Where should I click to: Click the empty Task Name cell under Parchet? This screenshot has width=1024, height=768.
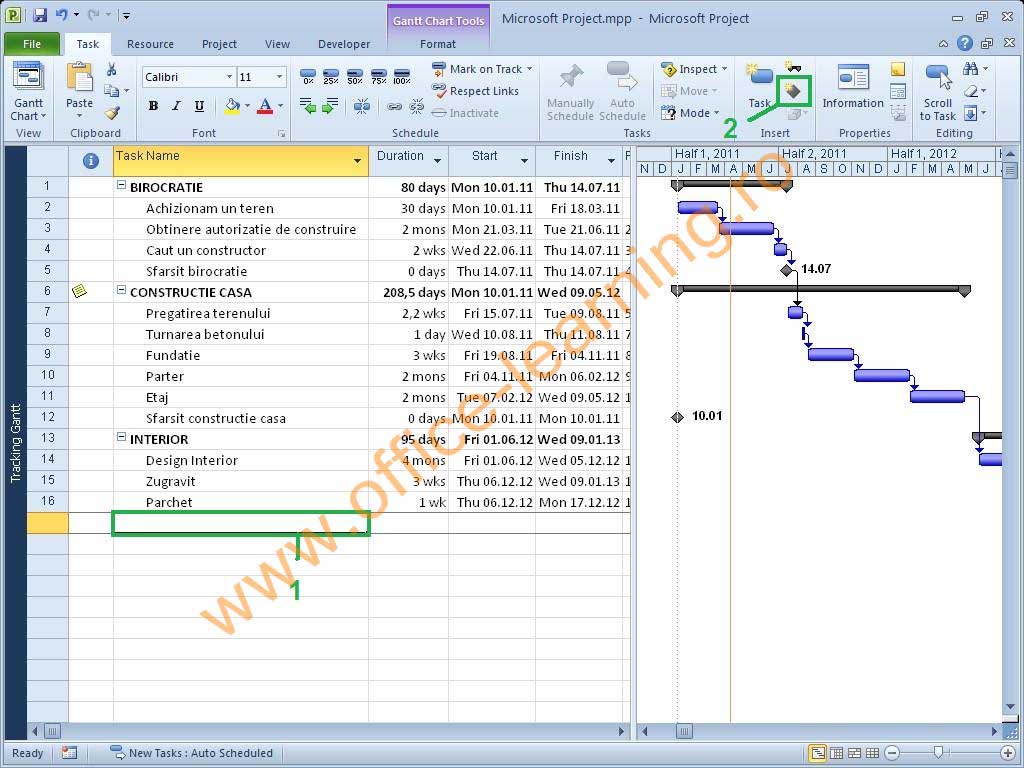(241, 523)
